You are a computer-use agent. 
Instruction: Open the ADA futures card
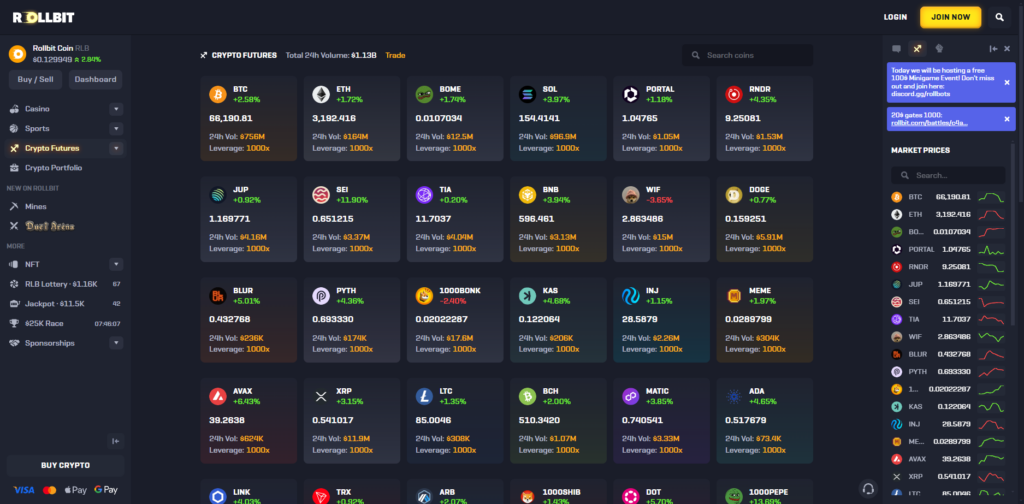(x=765, y=420)
